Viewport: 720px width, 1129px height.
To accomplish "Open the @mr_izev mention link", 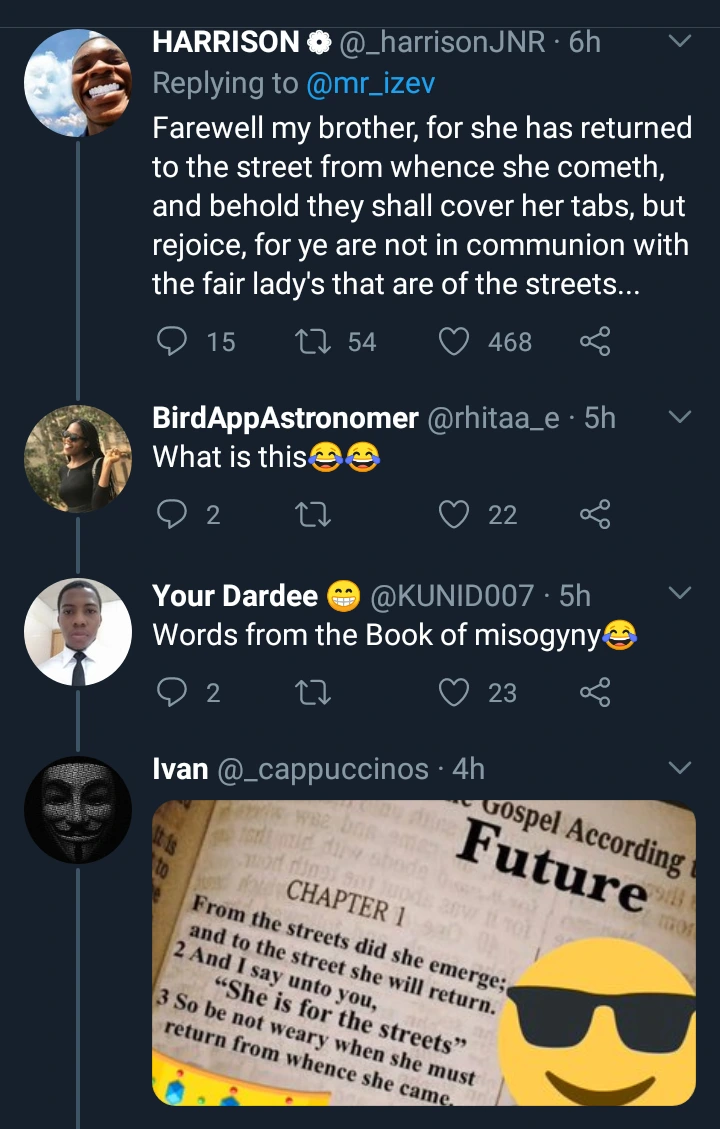I will pyautogui.click(x=369, y=84).
